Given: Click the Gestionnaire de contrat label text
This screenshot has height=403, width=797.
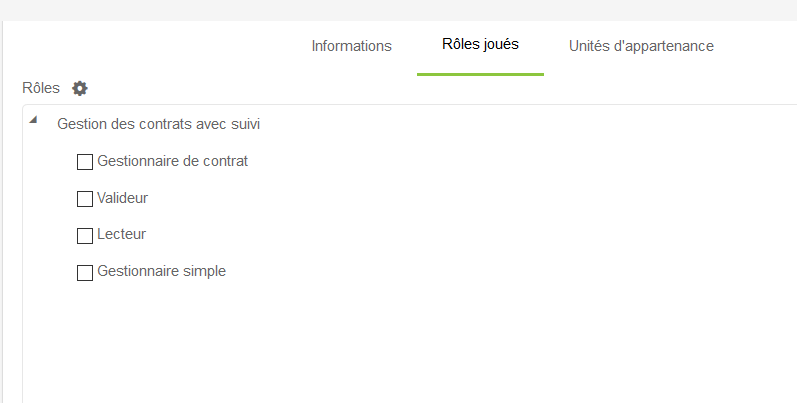Looking at the screenshot, I should [x=172, y=161].
